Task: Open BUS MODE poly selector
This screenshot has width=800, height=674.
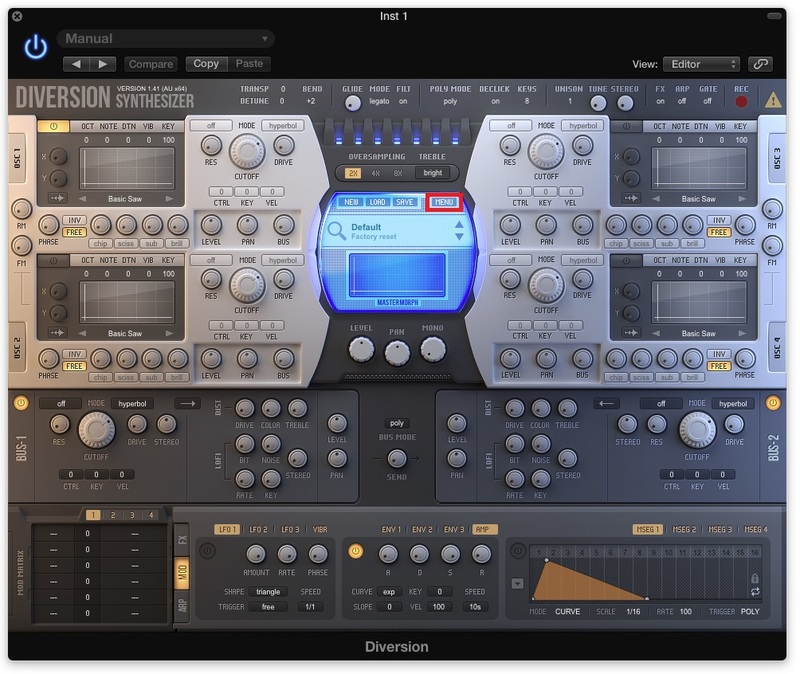Action: coord(397,423)
